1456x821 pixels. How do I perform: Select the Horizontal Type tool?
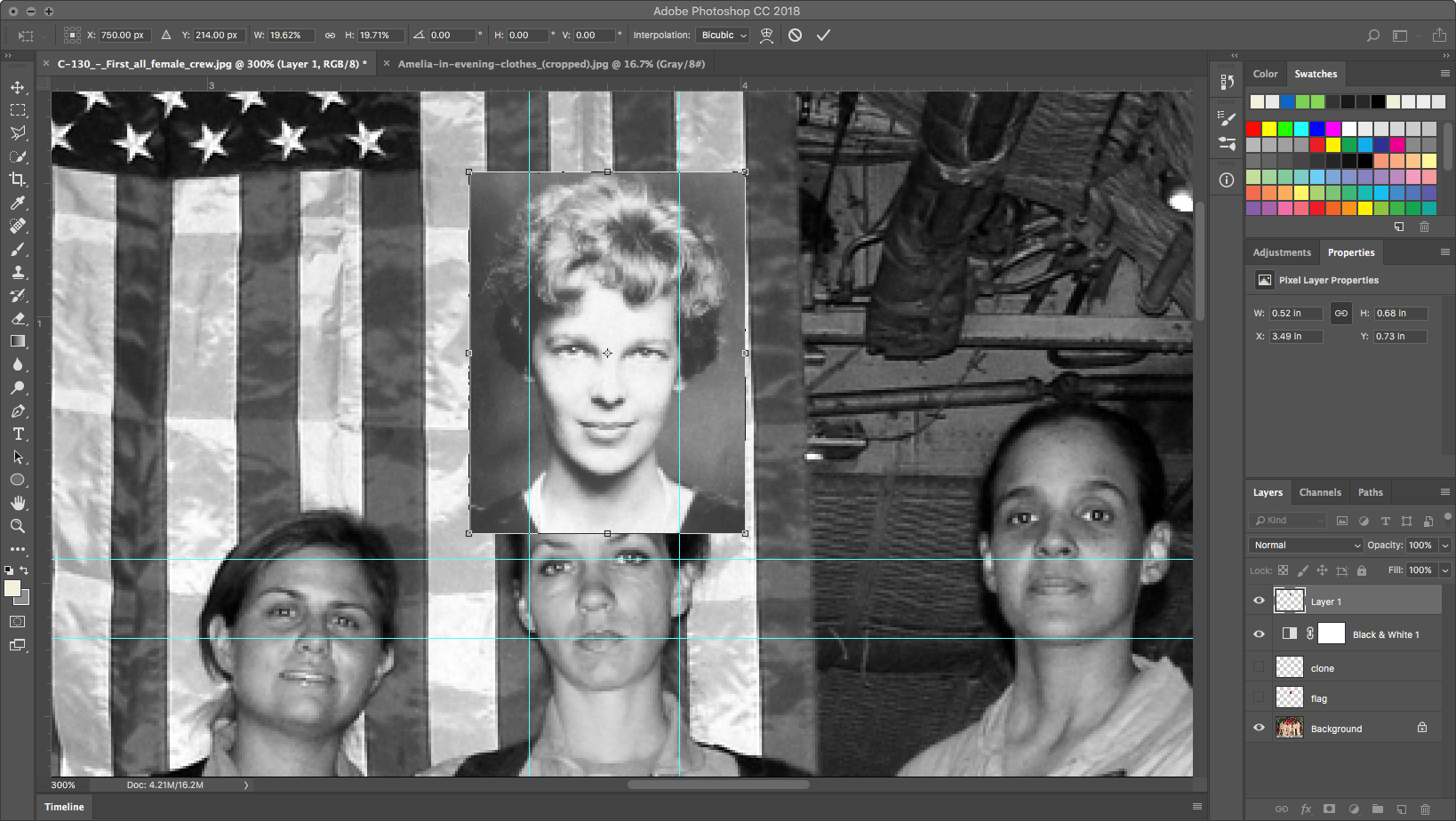point(18,434)
